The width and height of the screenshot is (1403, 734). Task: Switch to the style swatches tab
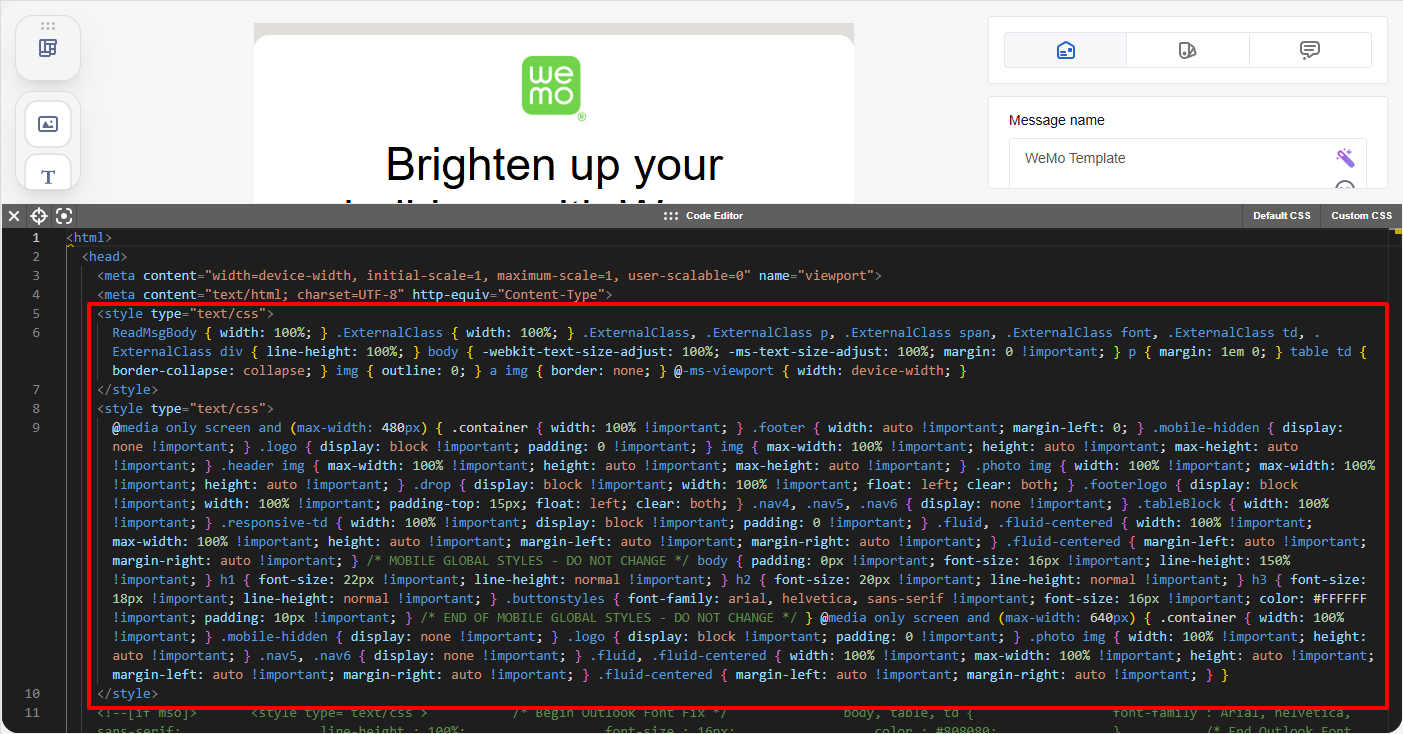pyautogui.click(x=1188, y=50)
